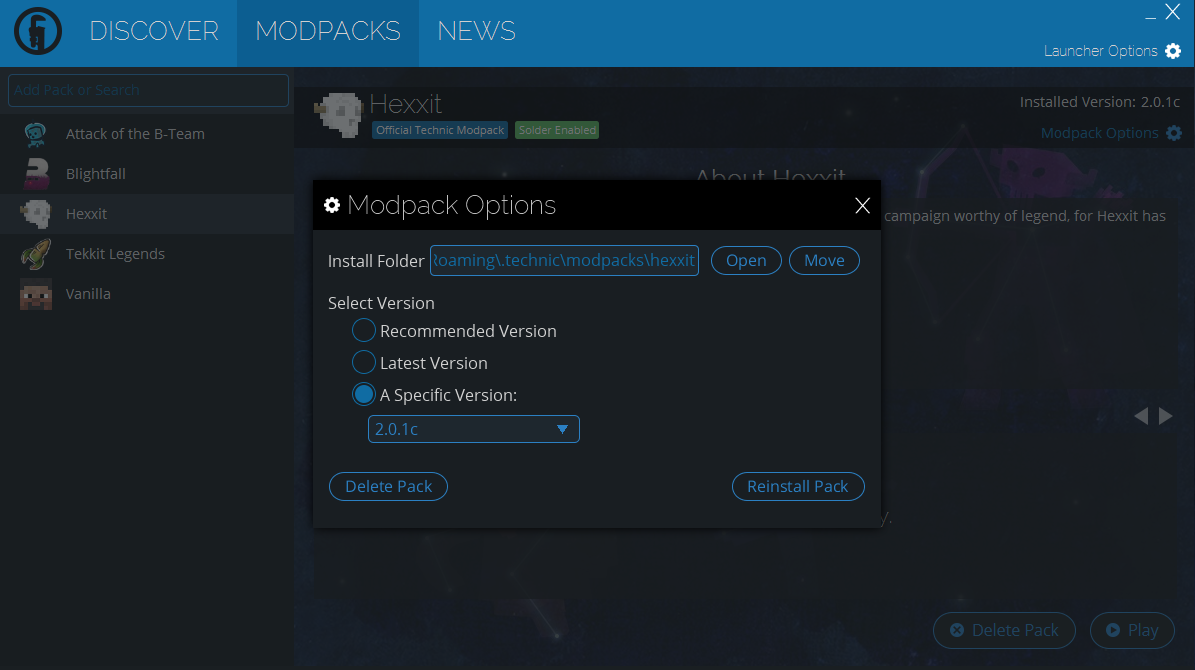Select Recommended Version radio button
Image resolution: width=1195 pixels, height=670 pixels.
[x=364, y=331]
